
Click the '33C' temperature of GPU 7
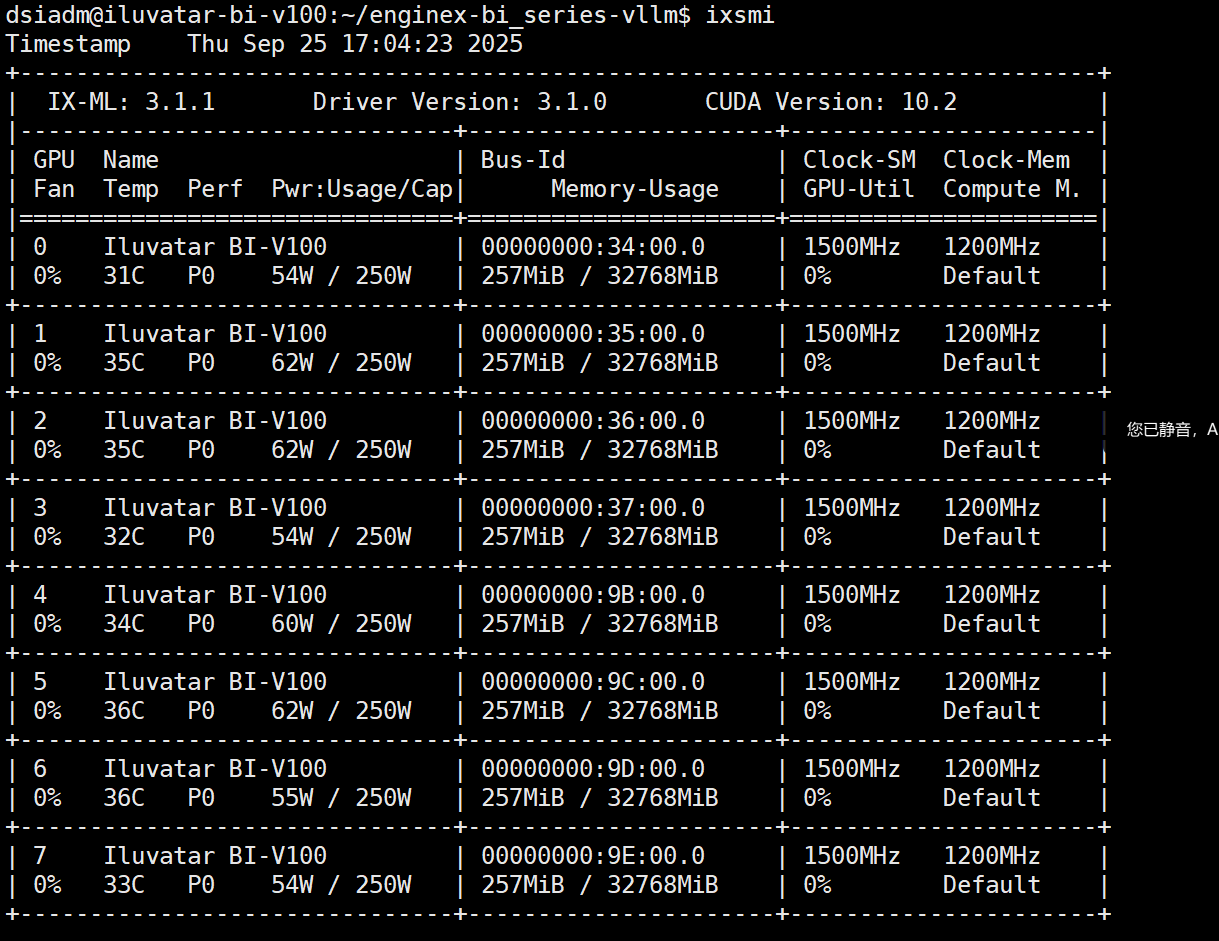[x=124, y=885]
